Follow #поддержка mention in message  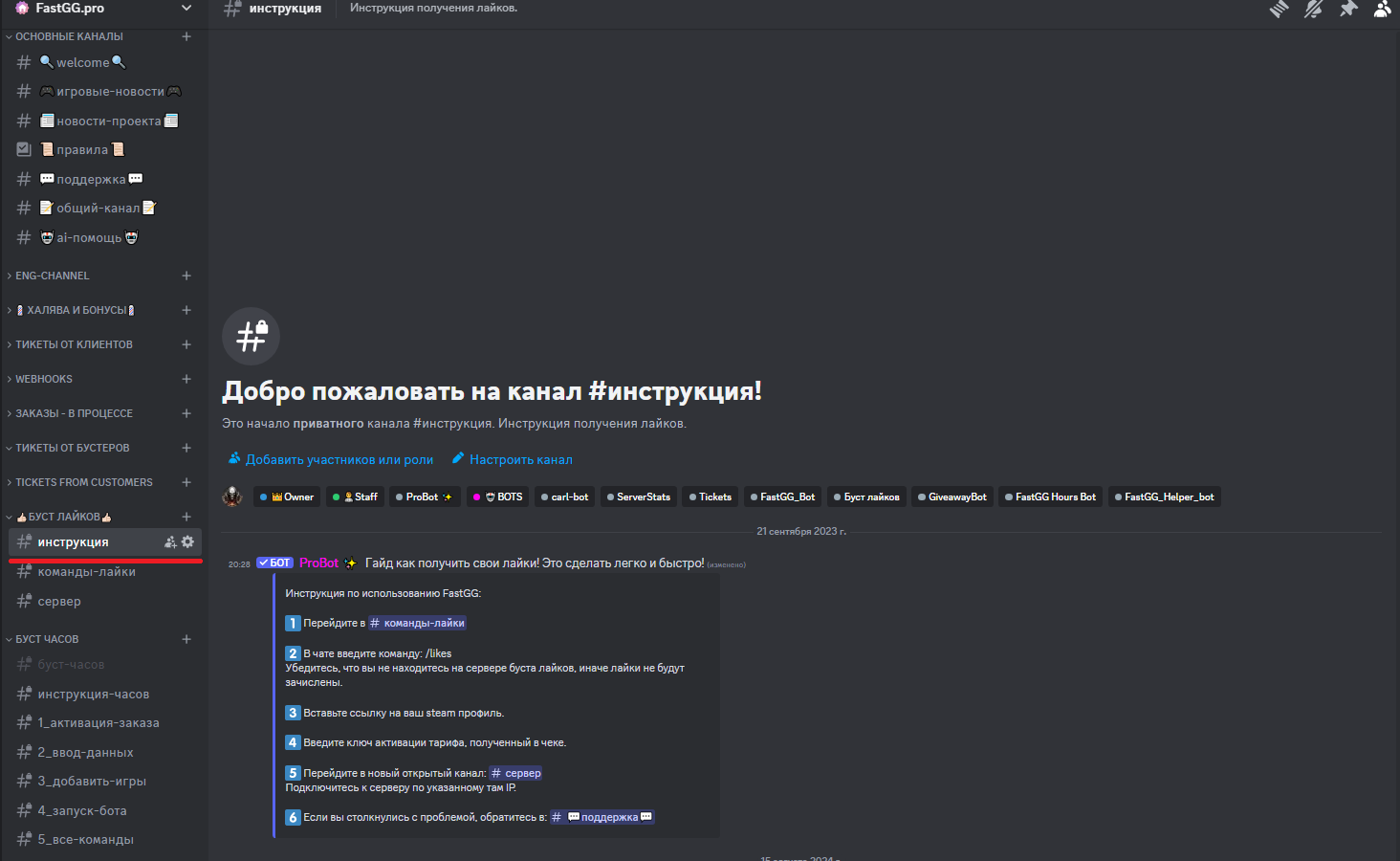(x=602, y=817)
